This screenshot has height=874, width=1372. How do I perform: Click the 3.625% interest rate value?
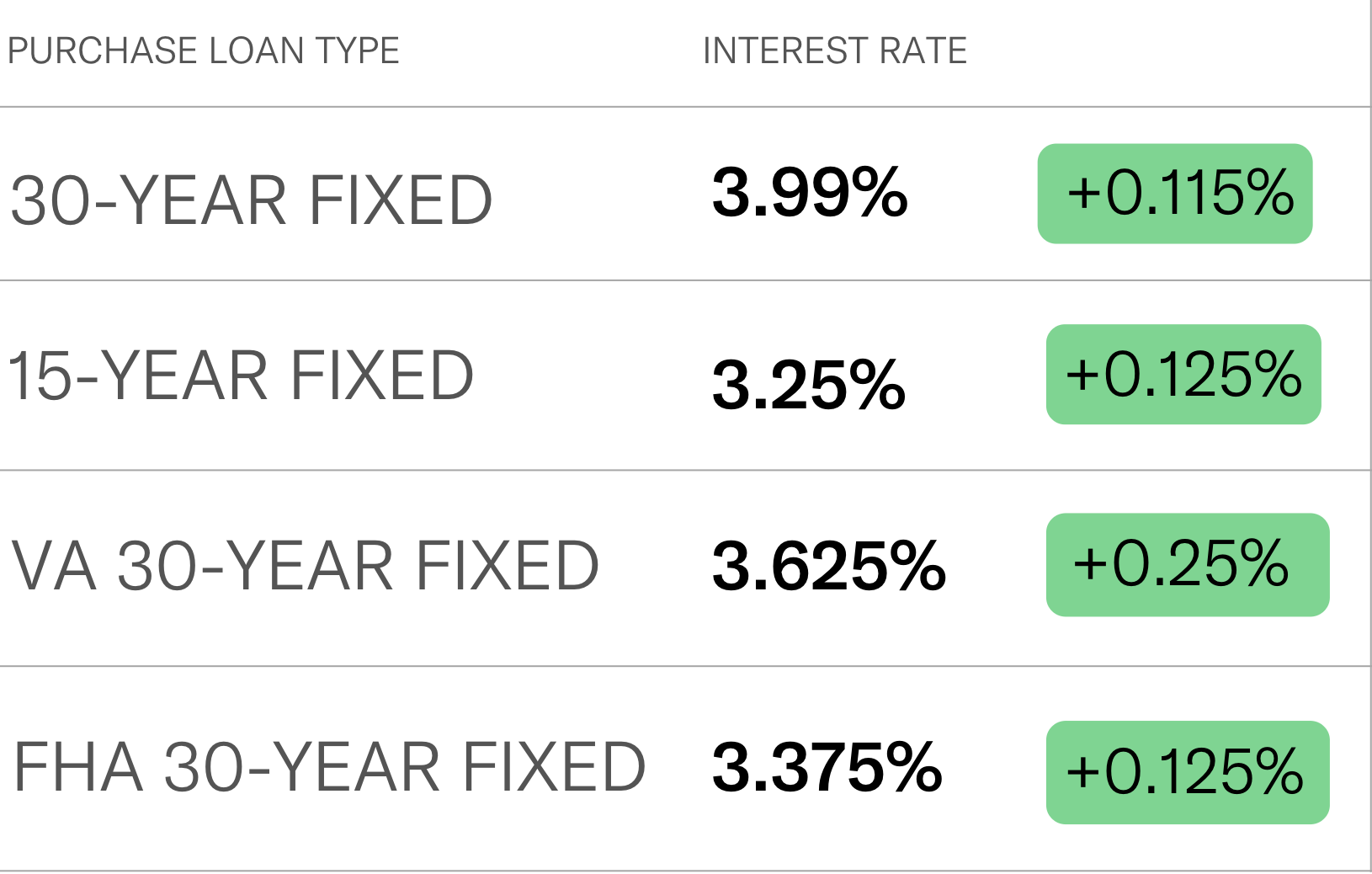[829, 566]
